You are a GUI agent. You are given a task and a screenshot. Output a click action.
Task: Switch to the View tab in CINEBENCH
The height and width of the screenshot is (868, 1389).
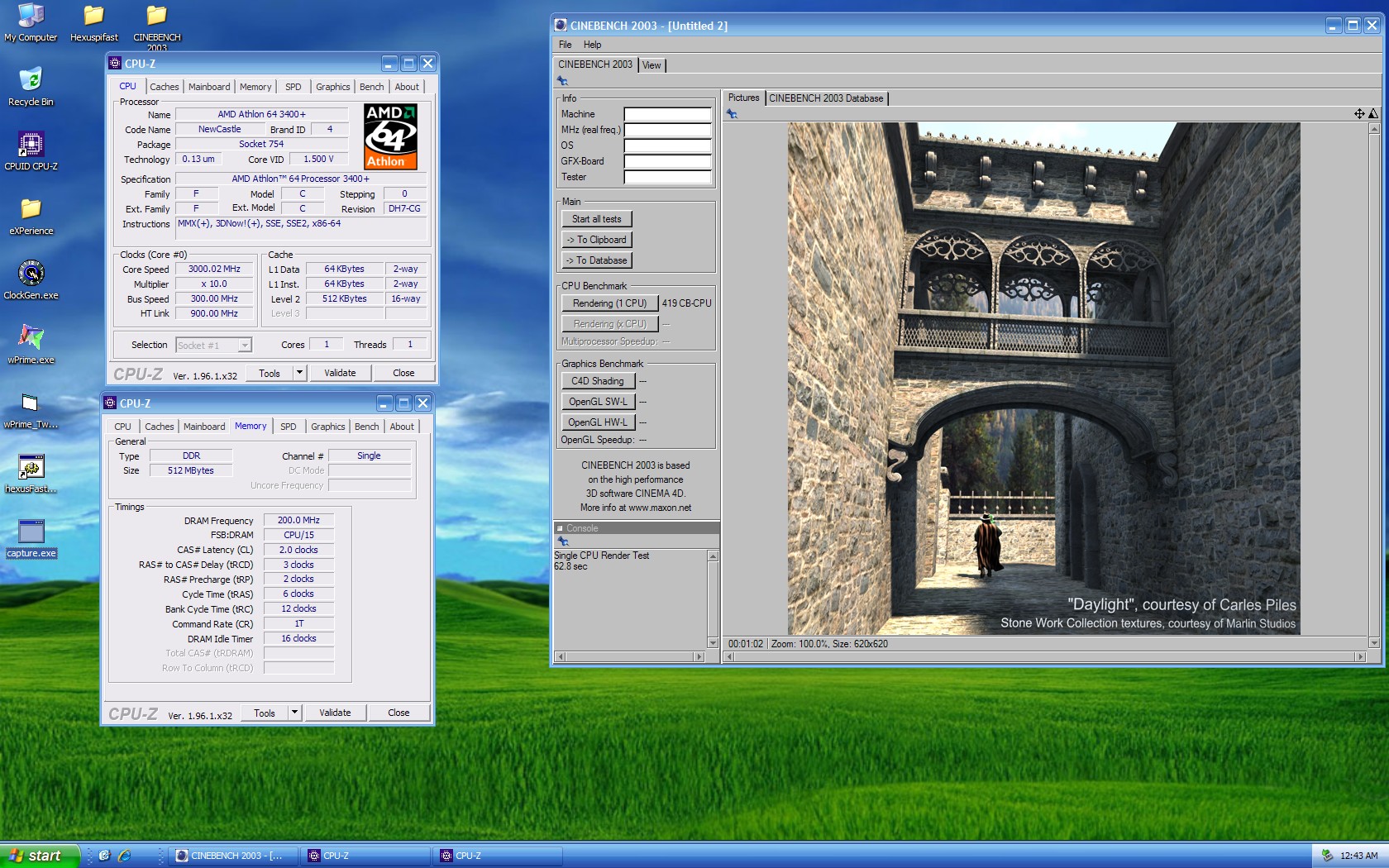652,65
